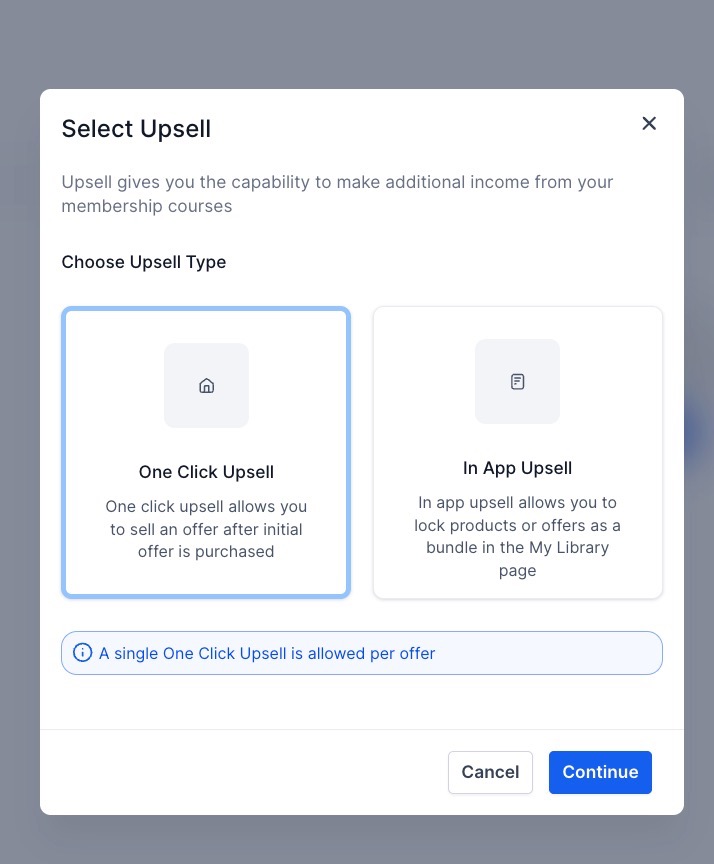Click the "One Click Upsell" card title
This screenshot has height=864, width=714.
click(x=206, y=472)
